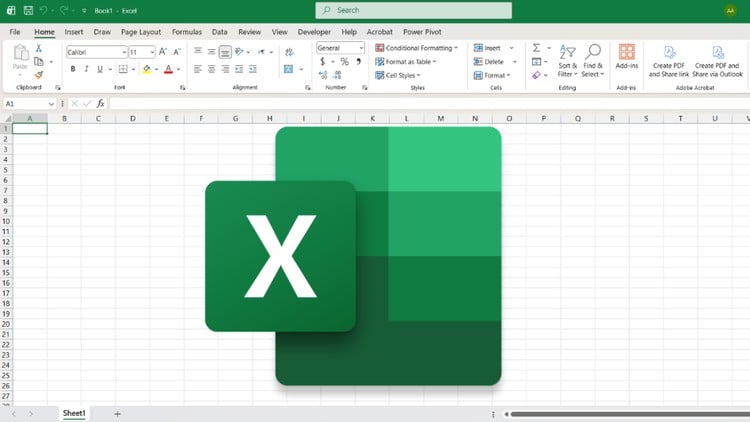
Task: Click the Undo arrow icon
Action: [x=44, y=11]
